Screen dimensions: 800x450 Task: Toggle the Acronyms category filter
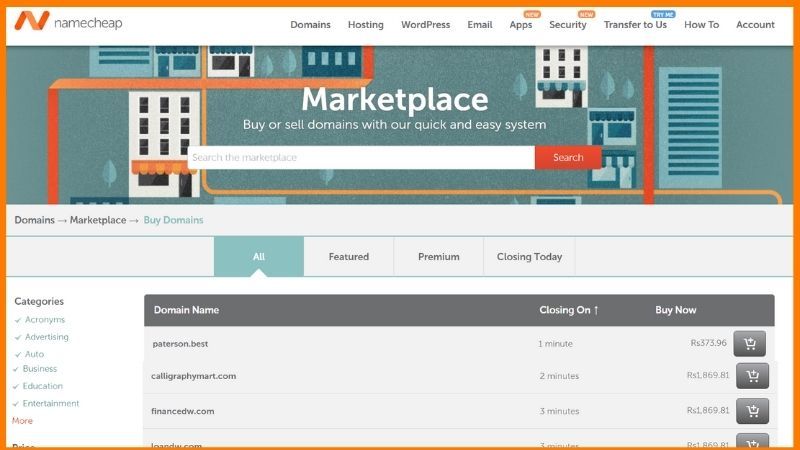tap(40, 320)
